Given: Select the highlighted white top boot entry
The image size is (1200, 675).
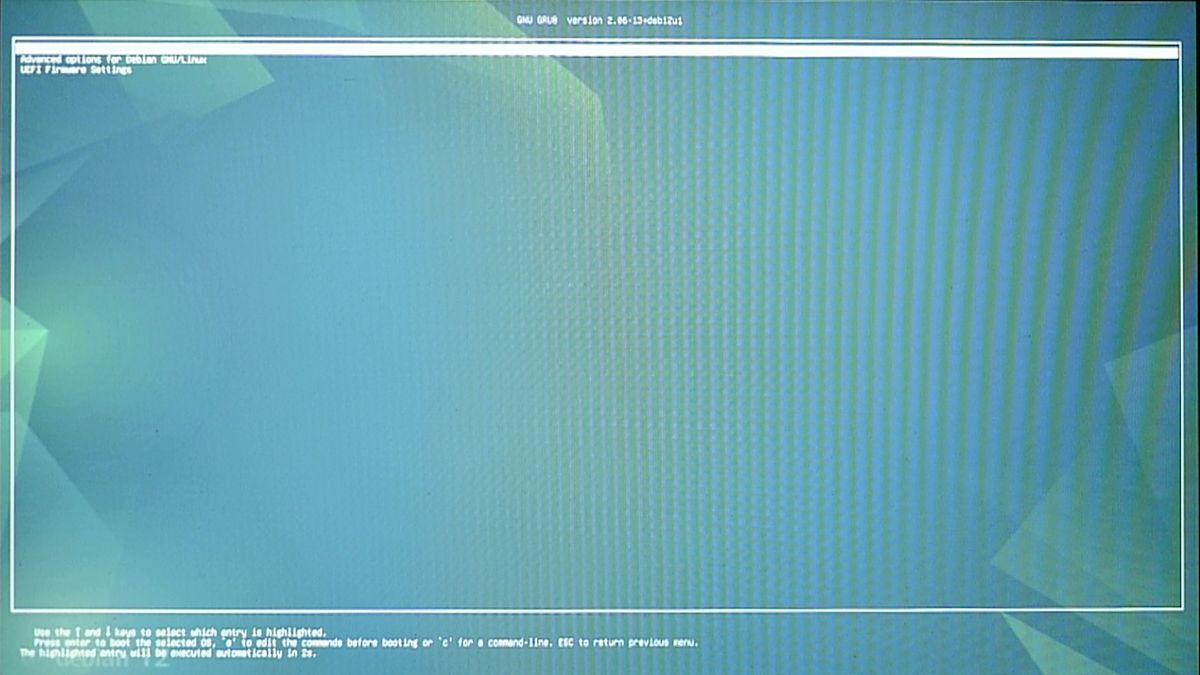Looking at the screenshot, I should (597, 50).
